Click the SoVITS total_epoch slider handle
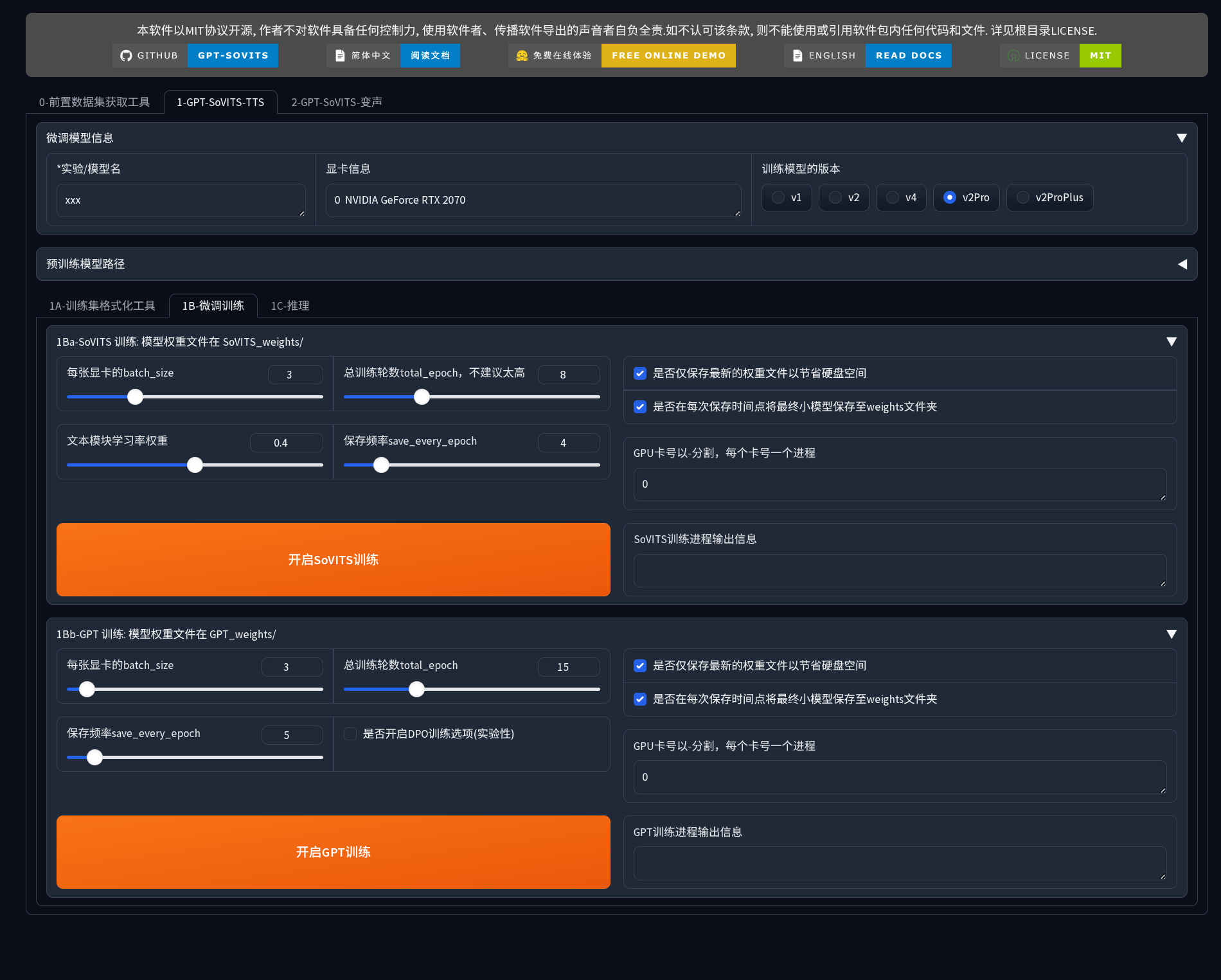Image resolution: width=1221 pixels, height=980 pixels. pos(422,397)
